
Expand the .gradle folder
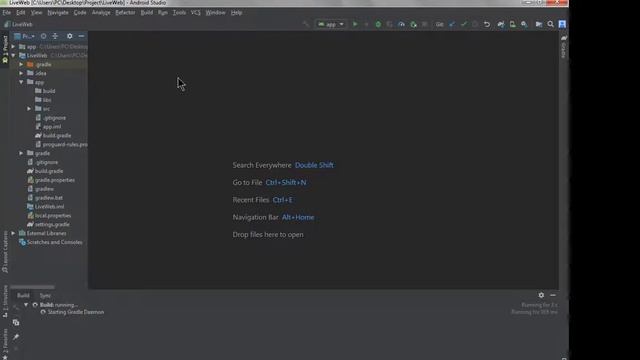point(21,64)
